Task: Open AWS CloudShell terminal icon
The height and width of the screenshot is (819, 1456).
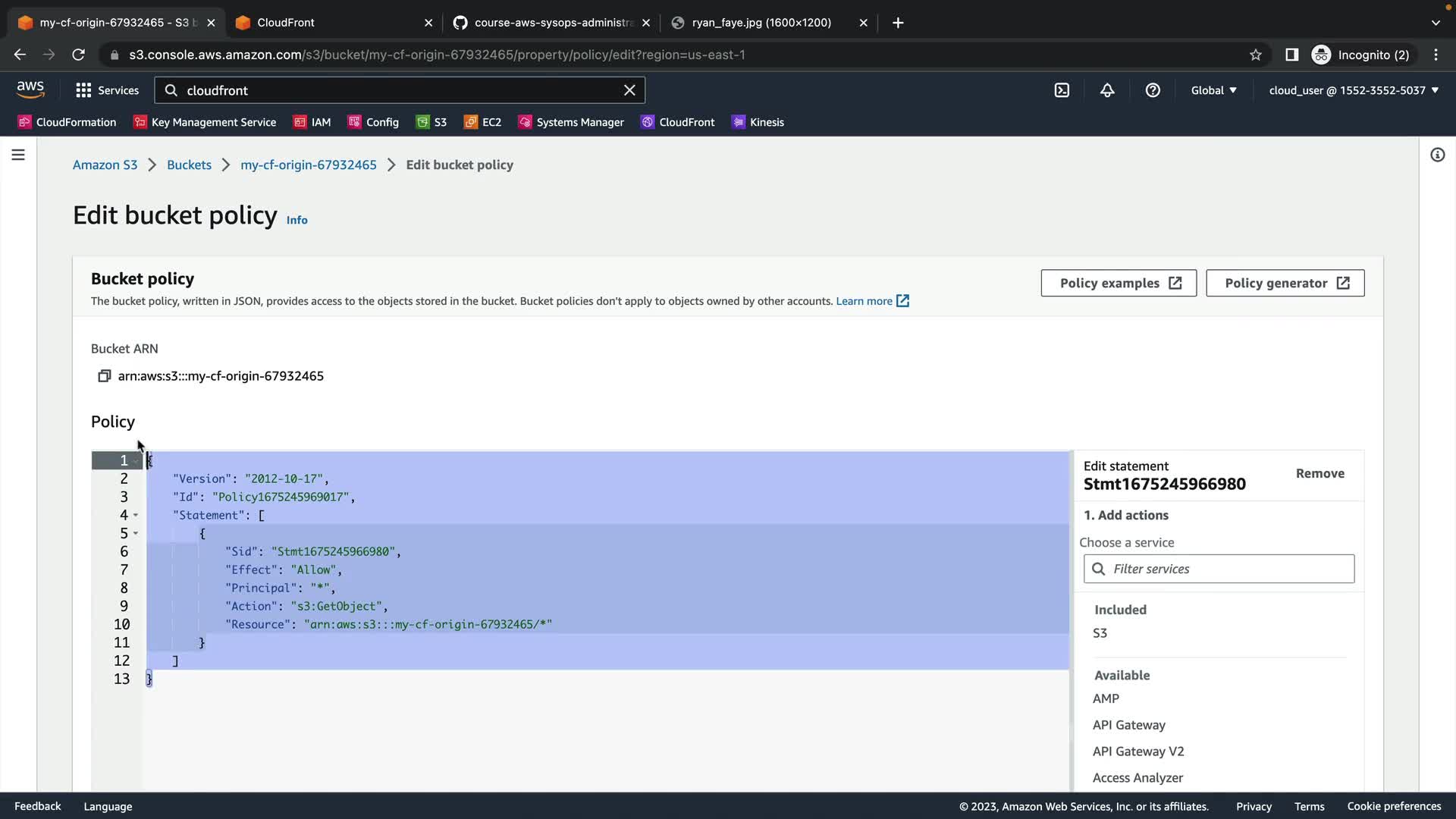Action: (1062, 90)
